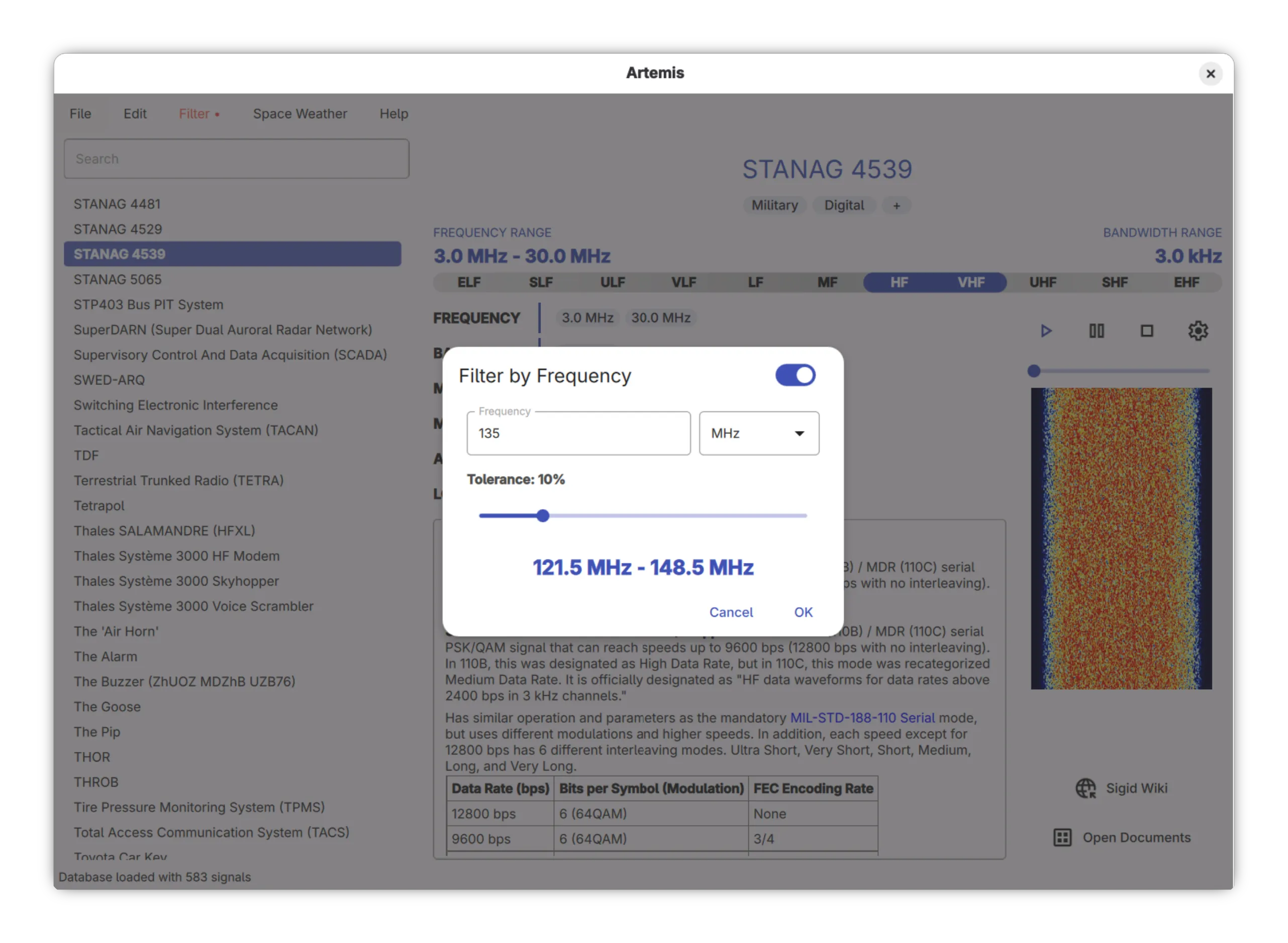This screenshot has height=943, width=1288.
Task: Stop the audio sample playback
Action: [x=1146, y=331]
